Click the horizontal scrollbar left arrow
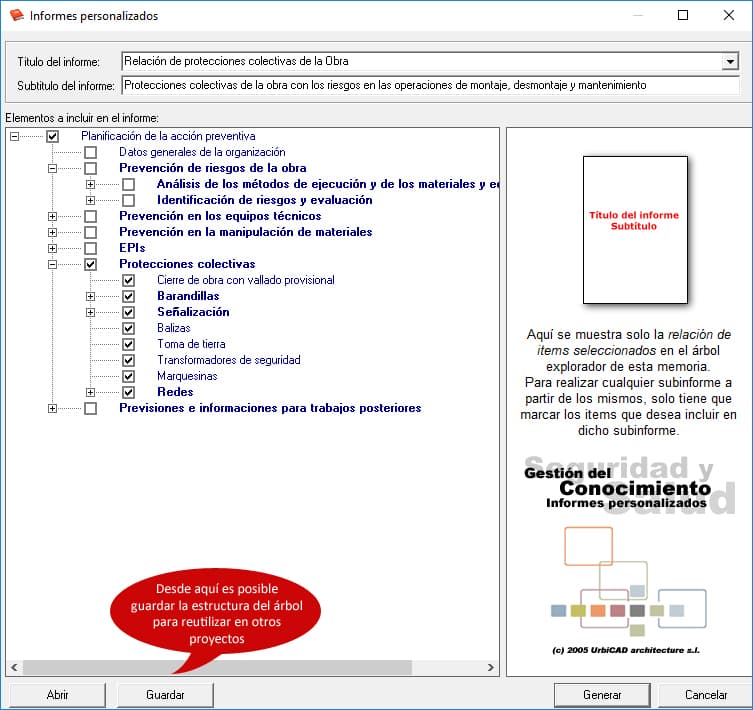The width and height of the screenshot is (753, 710). point(14,667)
